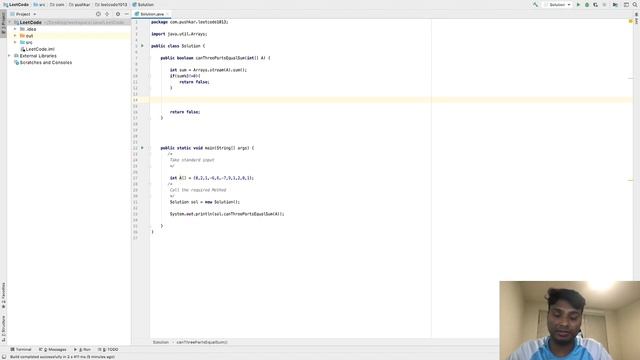This screenshot has width=640, height=360.
Task: Click the leetcode1013 breadcrumb
Action: click(111, 4)
